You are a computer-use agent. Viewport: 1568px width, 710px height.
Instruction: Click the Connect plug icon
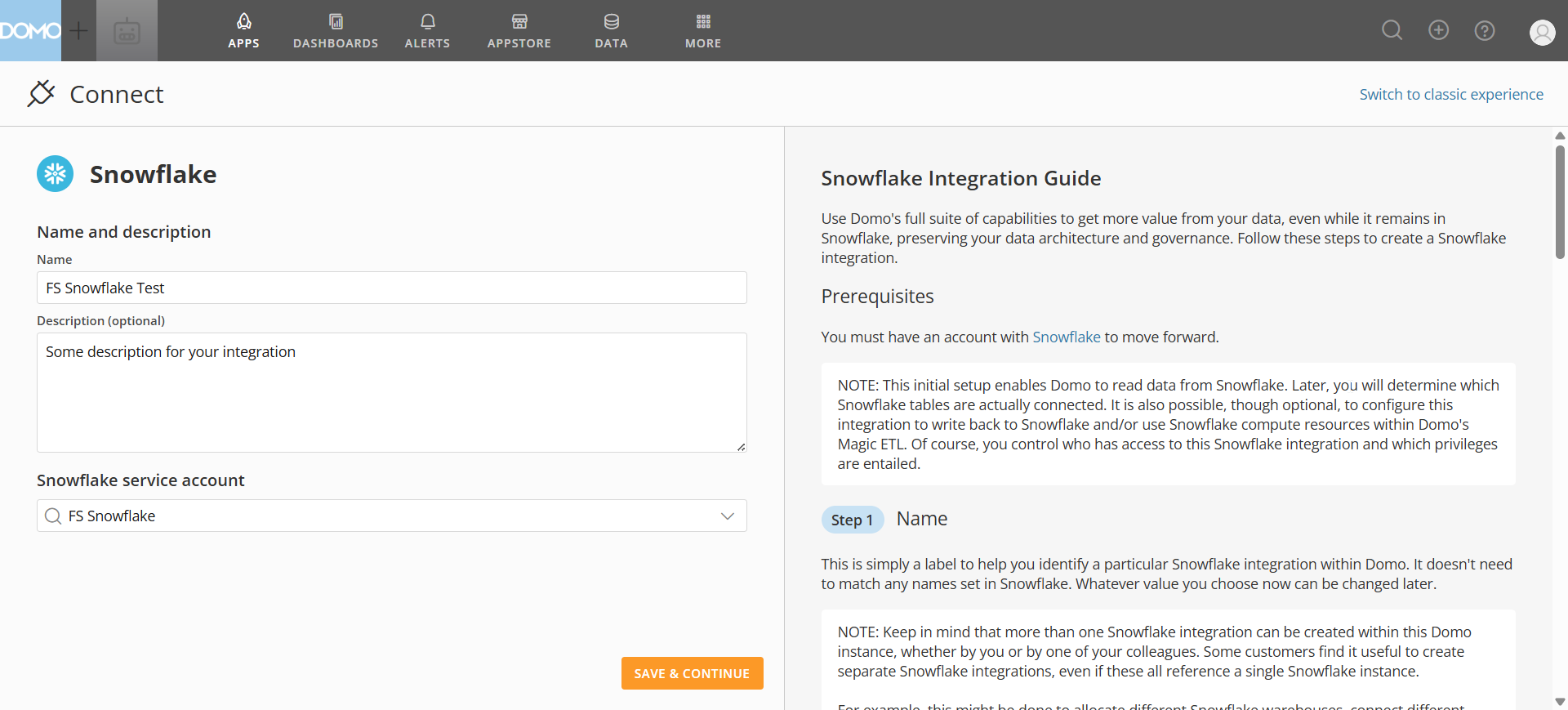[41, 94]
